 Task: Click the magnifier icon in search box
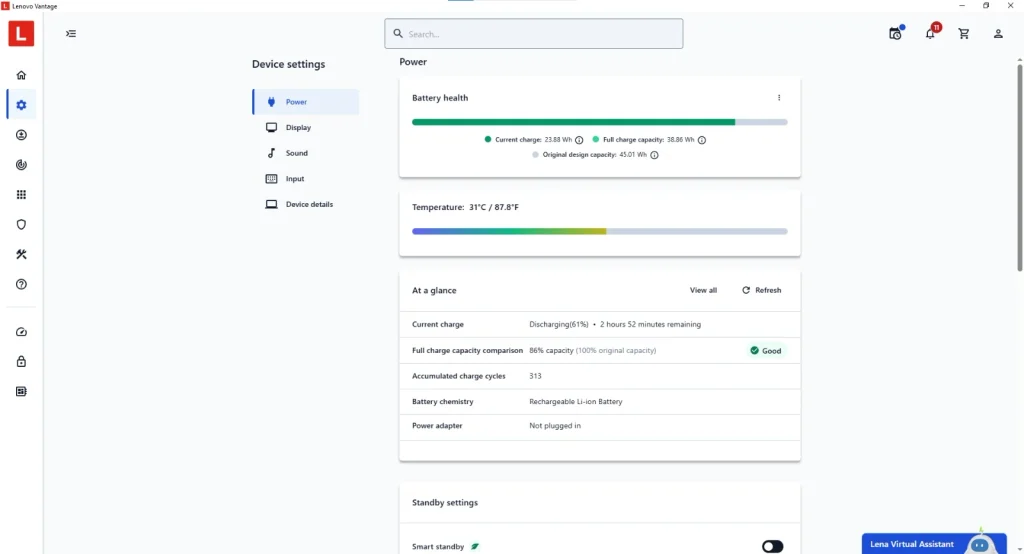click(398, 33)
